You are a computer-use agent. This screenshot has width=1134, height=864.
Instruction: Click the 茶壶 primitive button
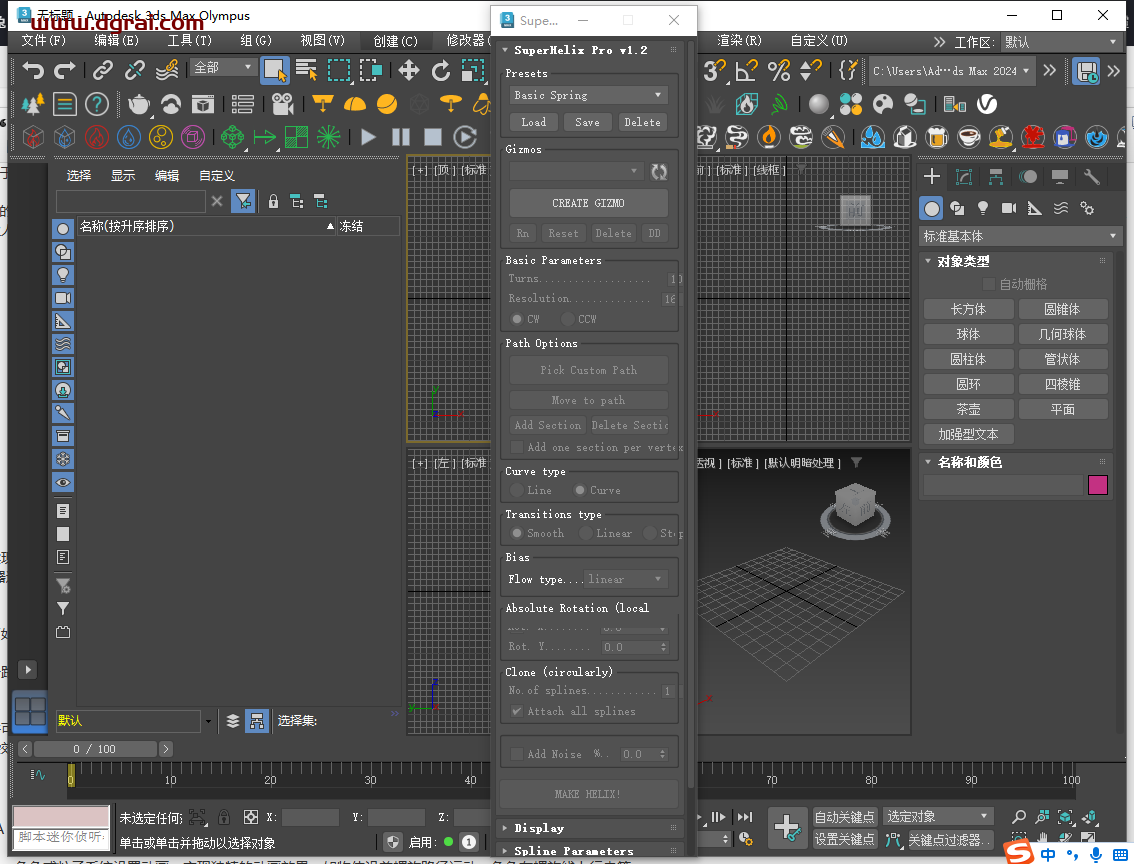[968, 409]
